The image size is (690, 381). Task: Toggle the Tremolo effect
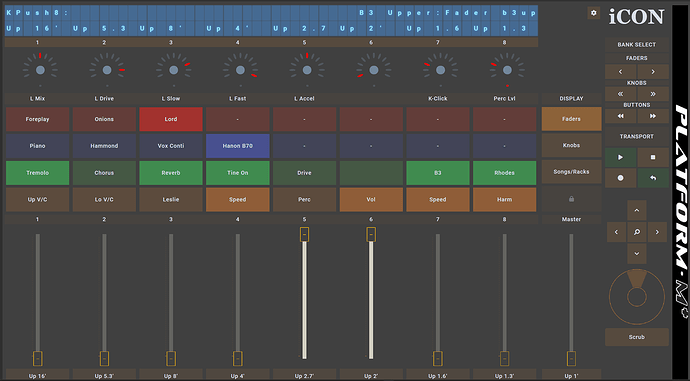click(x=37, y=173)
